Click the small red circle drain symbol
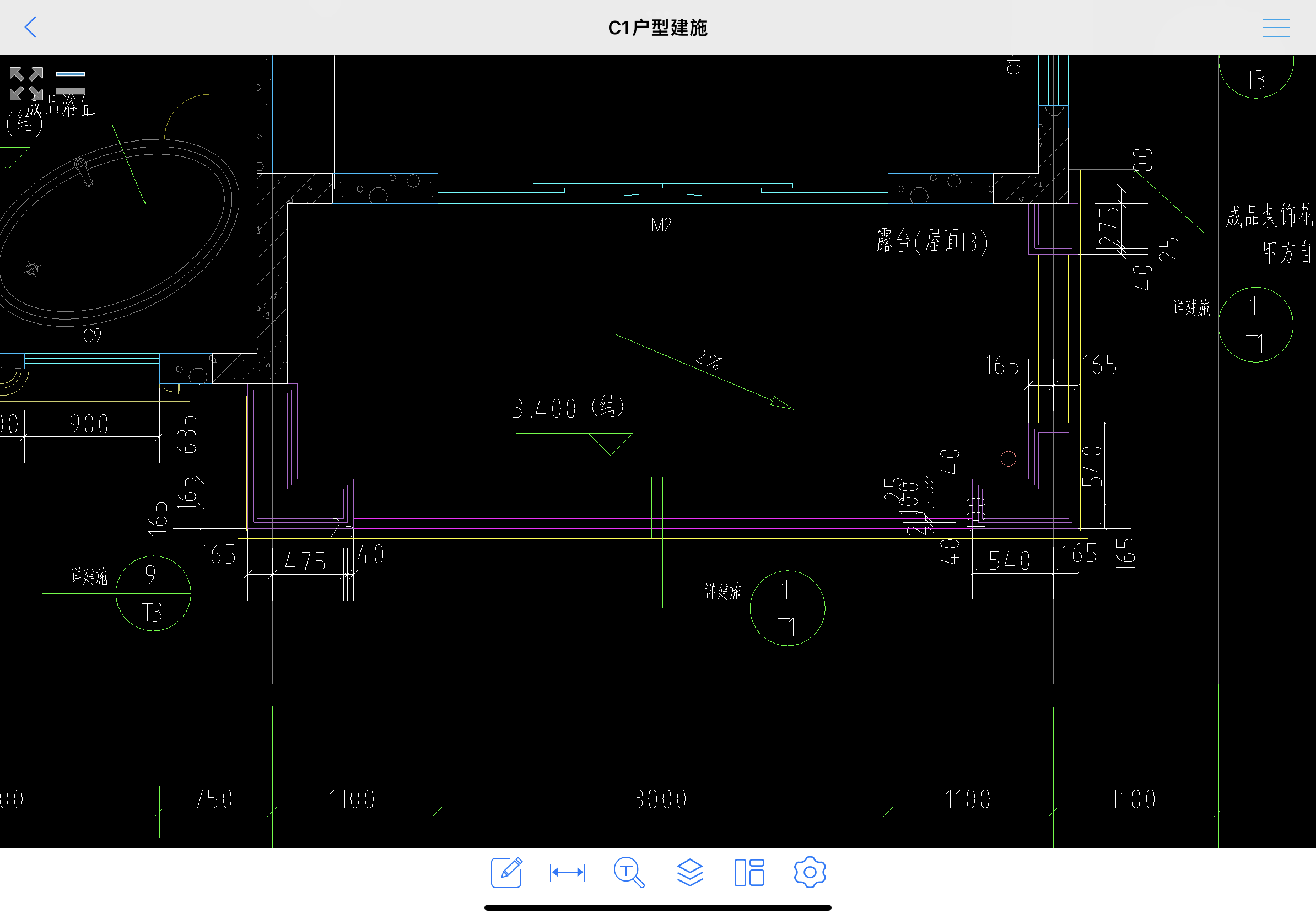The image size is (1316, 919). 1008,458
